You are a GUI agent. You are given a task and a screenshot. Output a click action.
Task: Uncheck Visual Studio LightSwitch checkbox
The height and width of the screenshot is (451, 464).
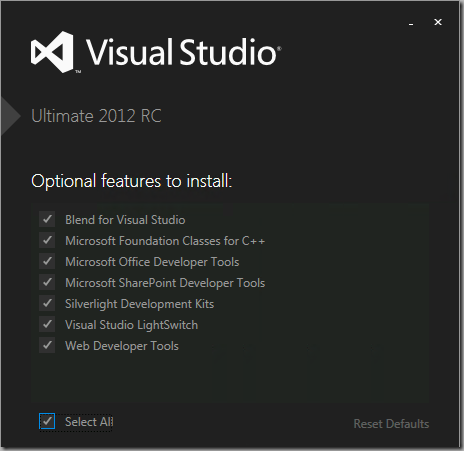tap(47, 324)
